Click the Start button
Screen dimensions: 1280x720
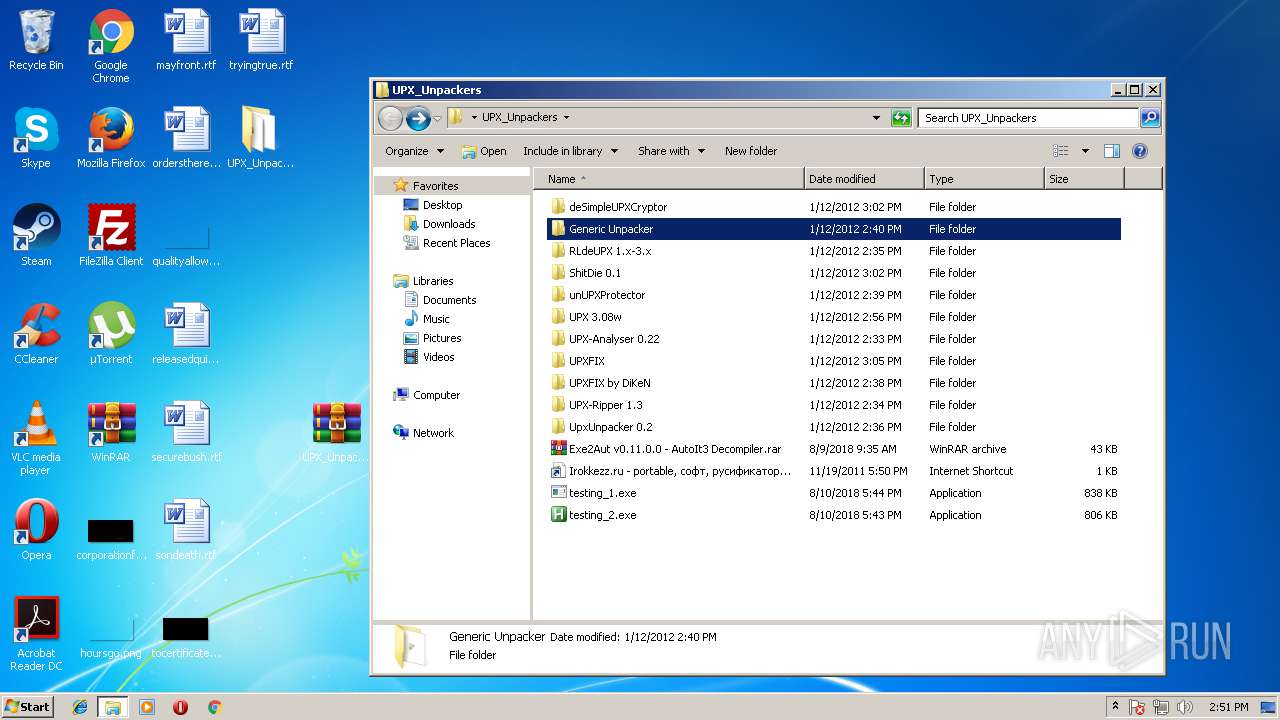coord(27,707)
